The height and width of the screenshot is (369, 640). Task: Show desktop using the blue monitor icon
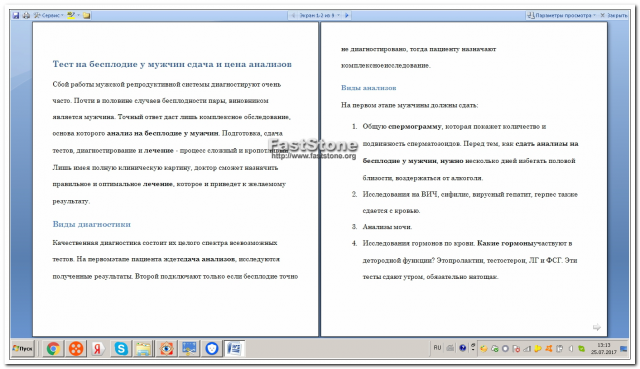coord(624,349)
